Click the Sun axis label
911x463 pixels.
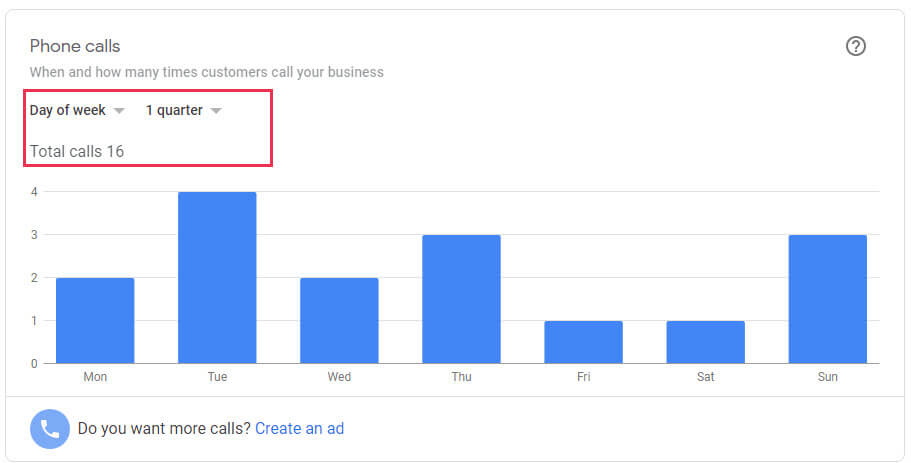click(x=827, y=377)
